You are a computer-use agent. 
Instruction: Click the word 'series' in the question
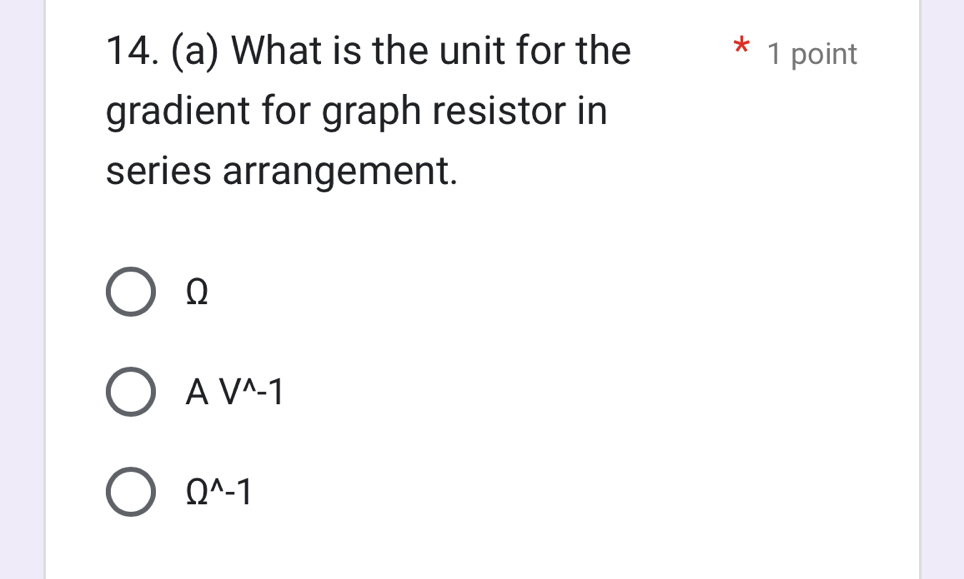click(x=158, y=171)
